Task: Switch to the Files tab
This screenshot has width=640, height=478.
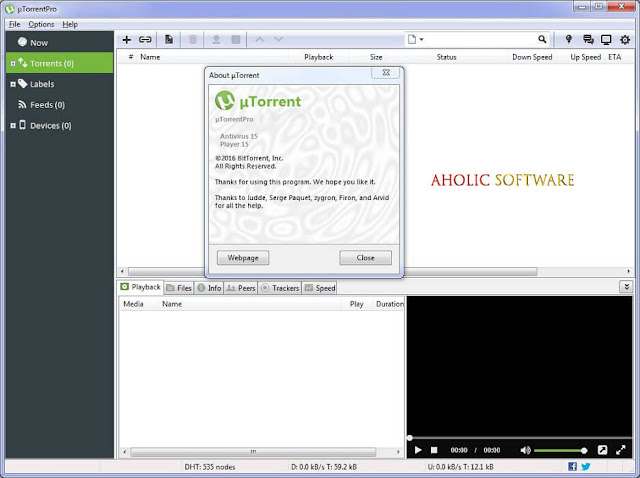Action: [x=179, y=288]
